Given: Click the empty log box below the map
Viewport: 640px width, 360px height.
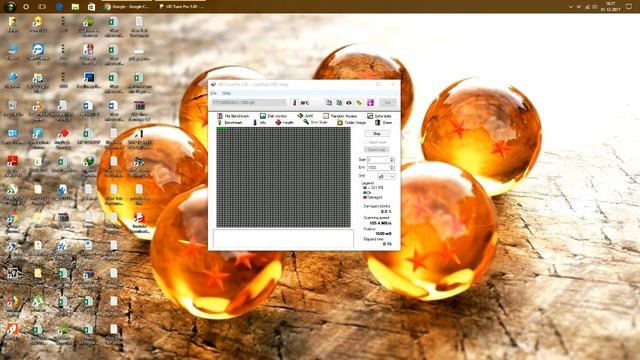Looking at the screenshot, I should pyautogui.click(x=283, y=239).
